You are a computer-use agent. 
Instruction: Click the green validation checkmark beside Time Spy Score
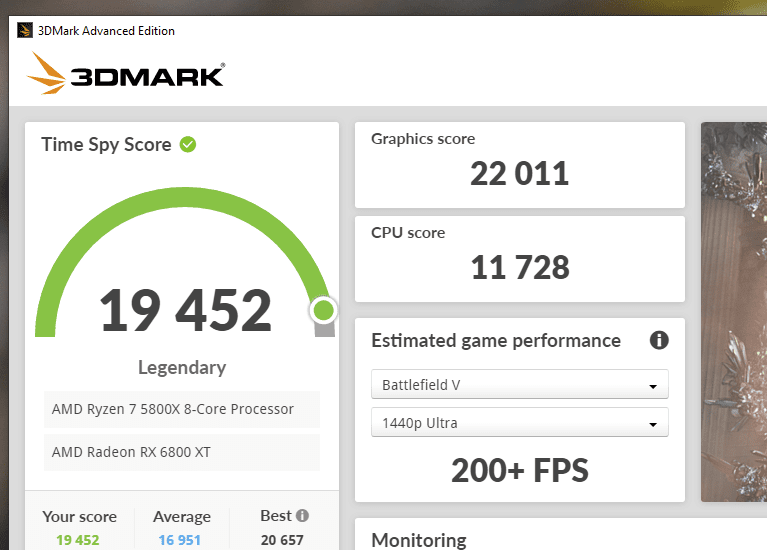(188, 144)
